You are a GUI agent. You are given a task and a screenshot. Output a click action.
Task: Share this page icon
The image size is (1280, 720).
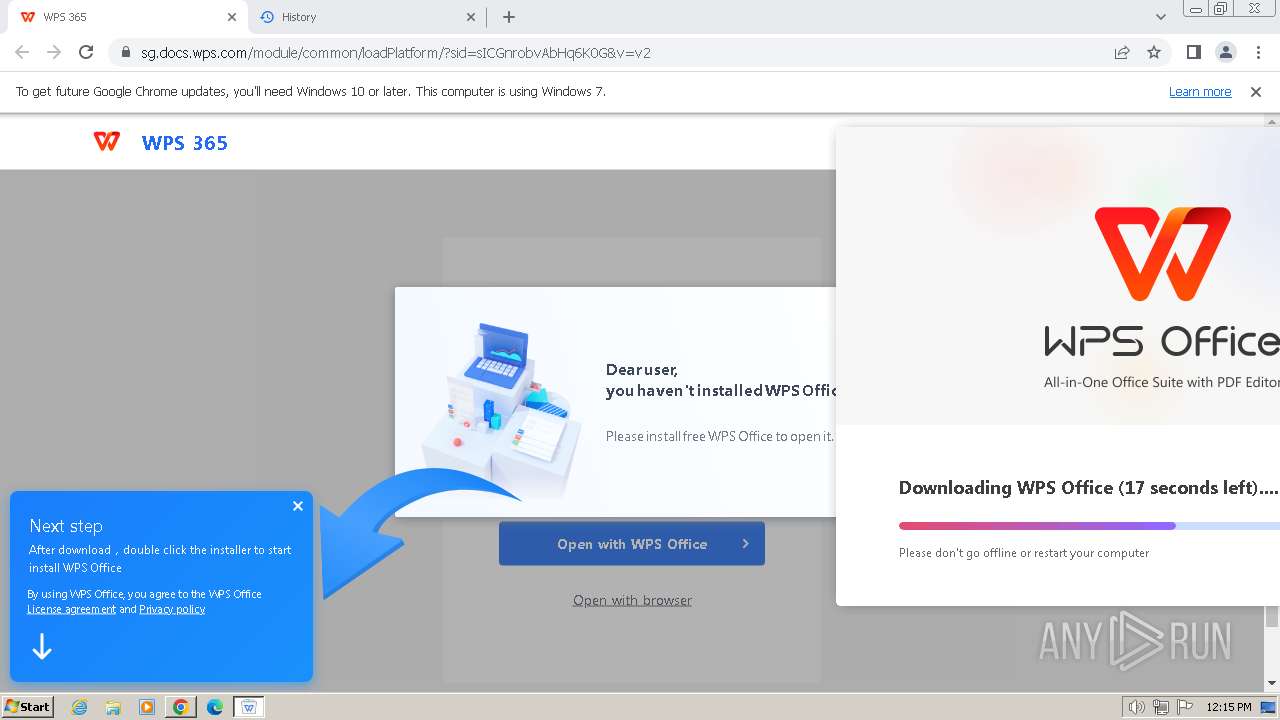pyautogui.click(x=1122, y=52)
